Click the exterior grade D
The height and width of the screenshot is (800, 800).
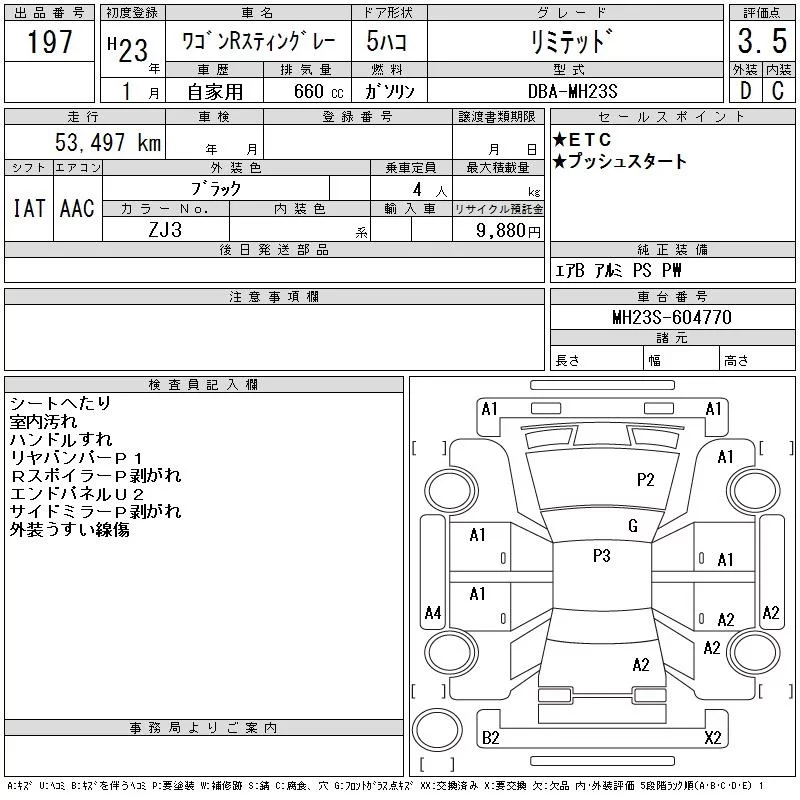[745, 90]
